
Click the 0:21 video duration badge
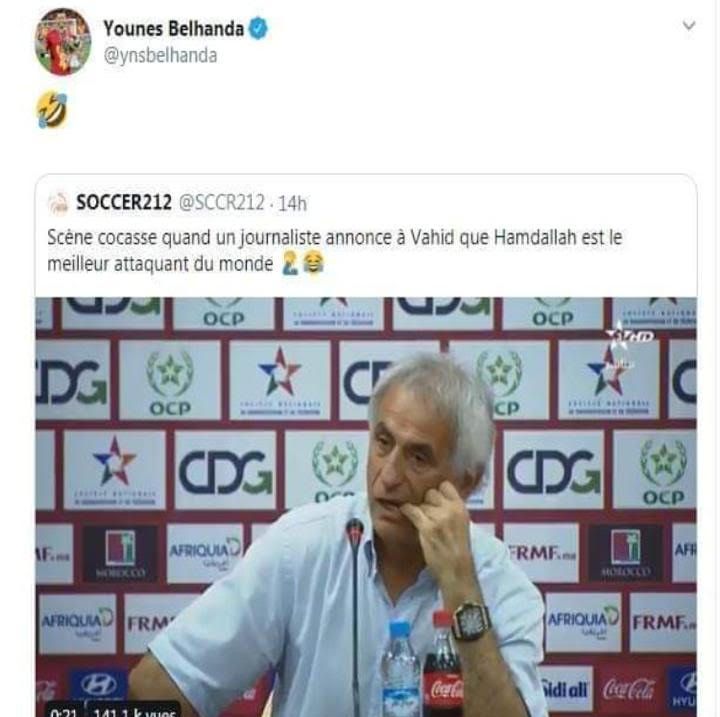pyautogui.click(x=64, y=711)
